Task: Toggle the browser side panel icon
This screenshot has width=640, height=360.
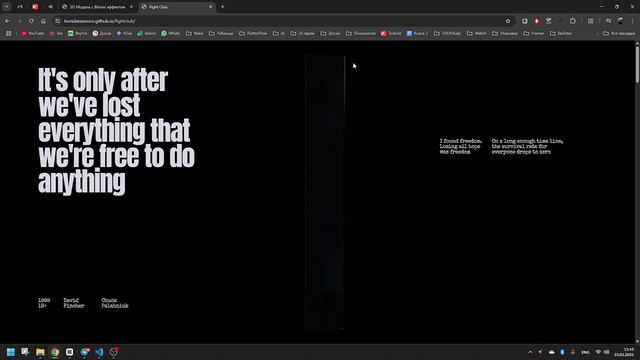Action: [591, 21]
